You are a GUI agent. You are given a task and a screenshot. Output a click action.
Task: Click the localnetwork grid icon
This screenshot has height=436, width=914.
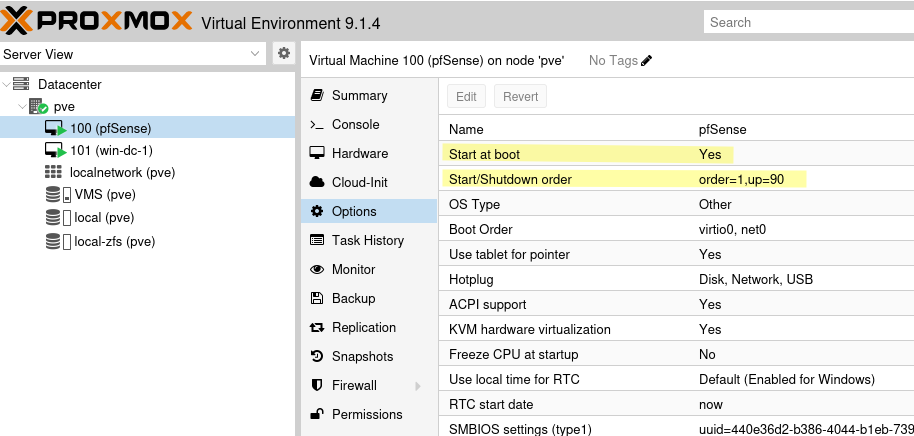(53, 173)
